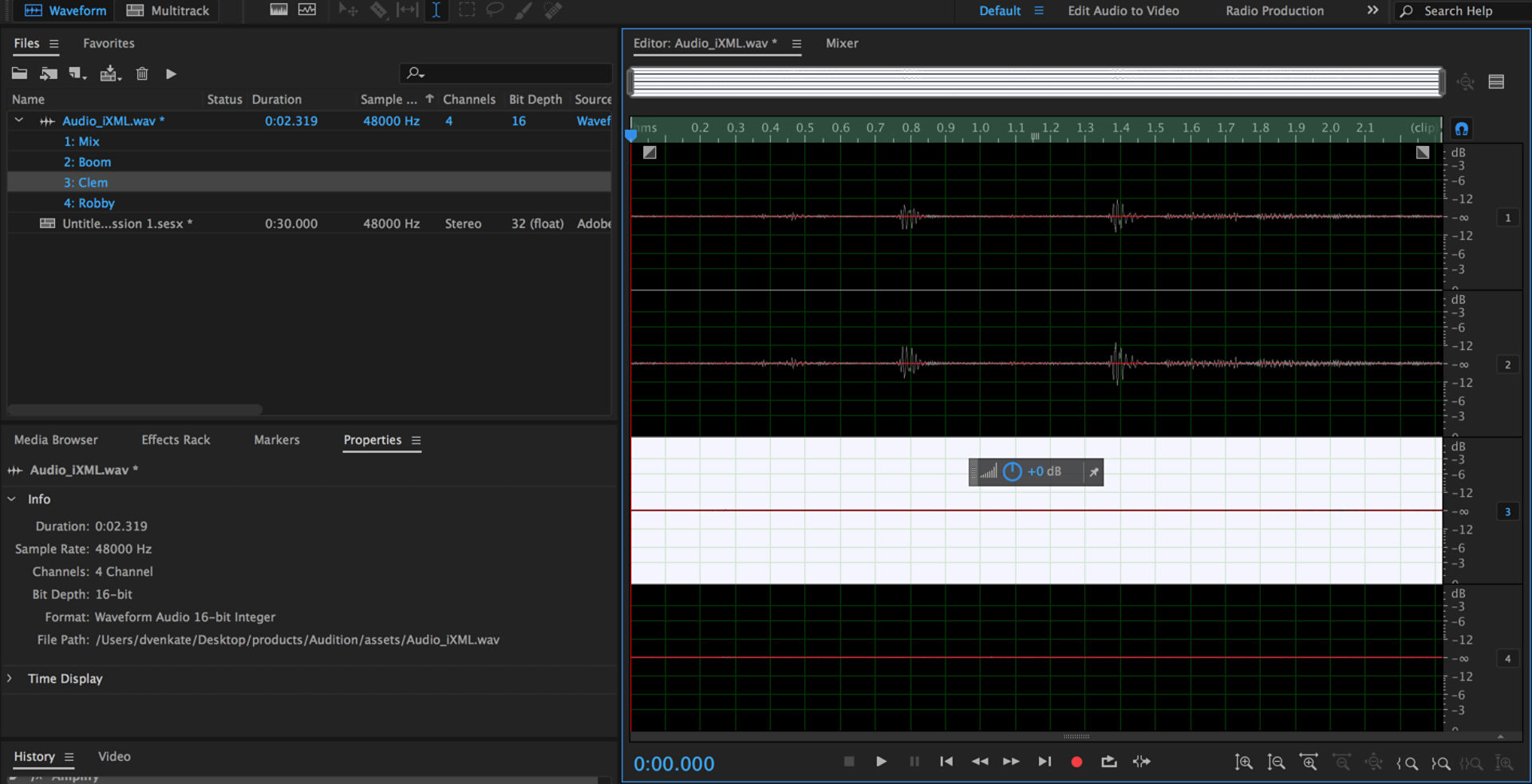
Task: Collapse the Info section in Properties
Action: click(x=11, y=498)
